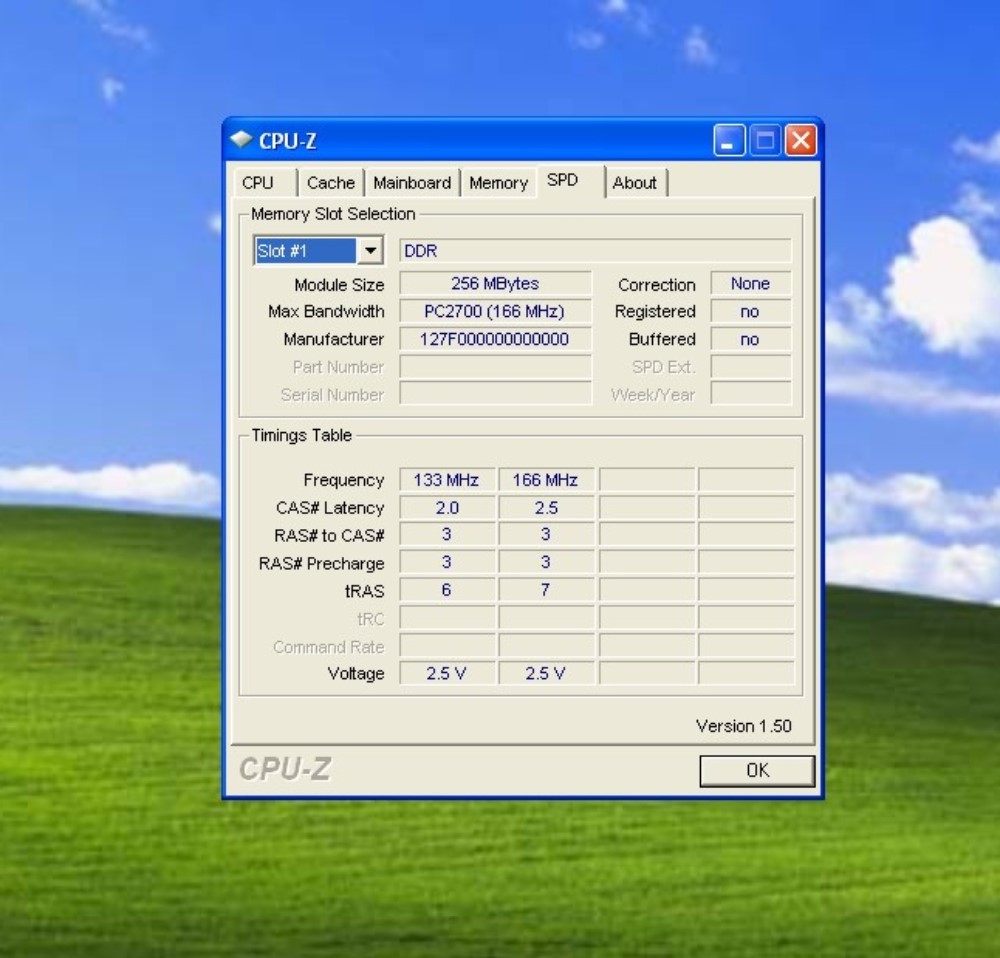This screenshot has height=958, width=1000.
Task: Minimize the CPU-Z window
Action: (729, 140)
